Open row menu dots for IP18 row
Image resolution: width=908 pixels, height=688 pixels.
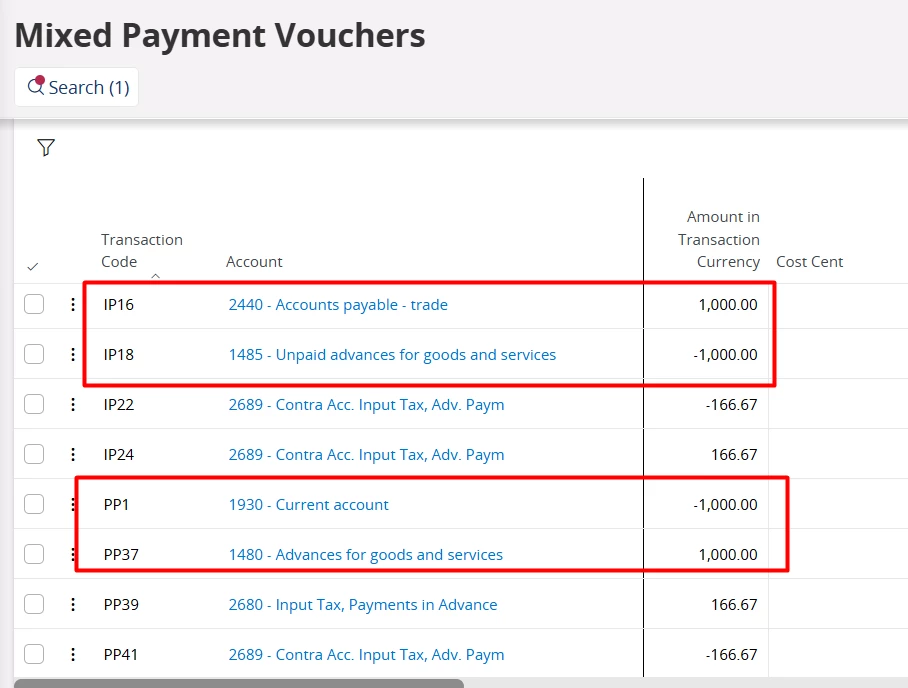[x=73, y=354]
